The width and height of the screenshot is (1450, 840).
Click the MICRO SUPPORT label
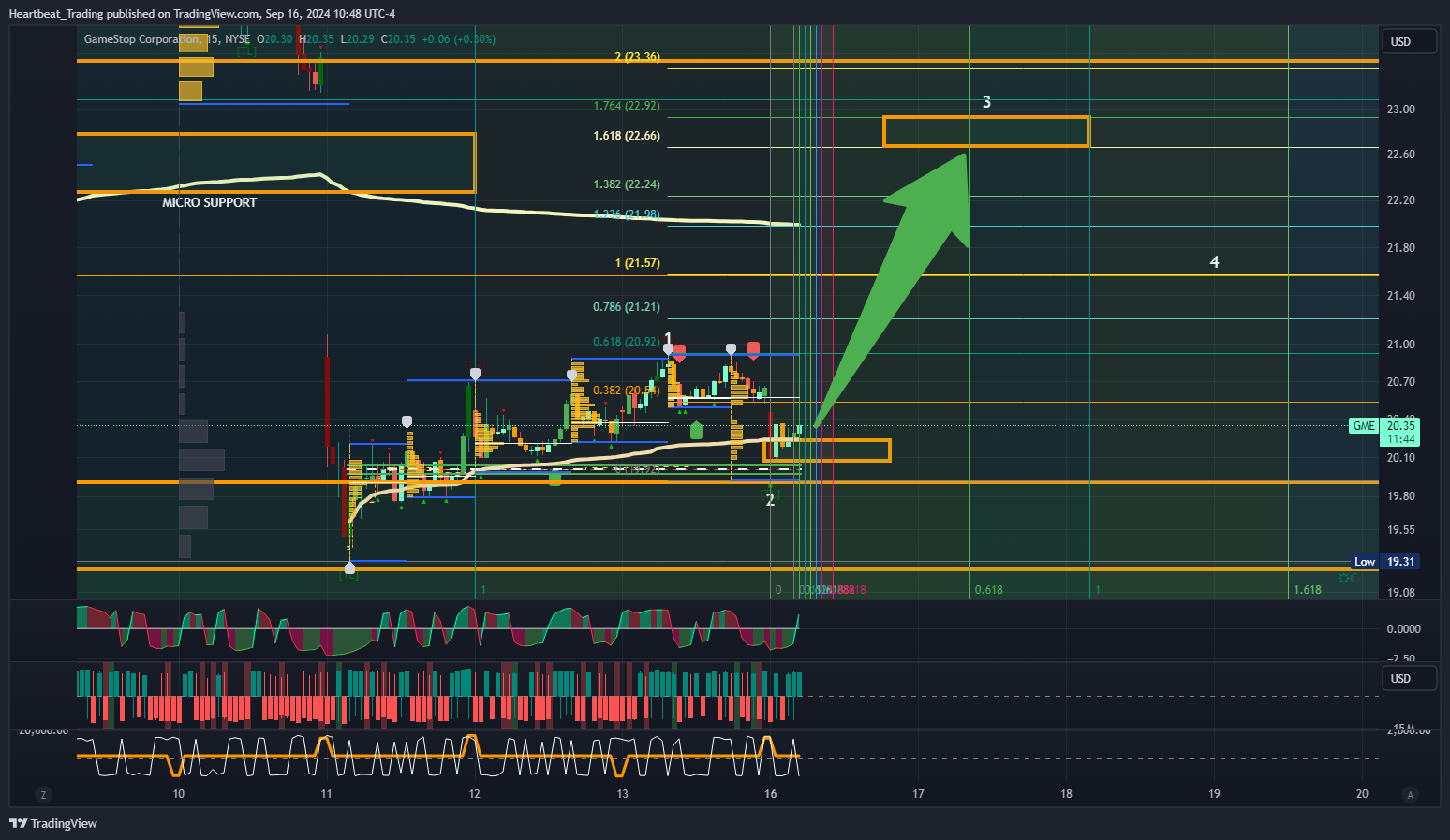[x=209, y=202]
